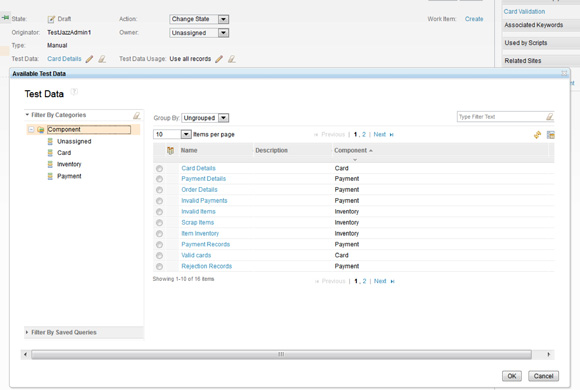Collapse the Filter By Categories section
Screen dimensions: 580x390
[27, 115]
